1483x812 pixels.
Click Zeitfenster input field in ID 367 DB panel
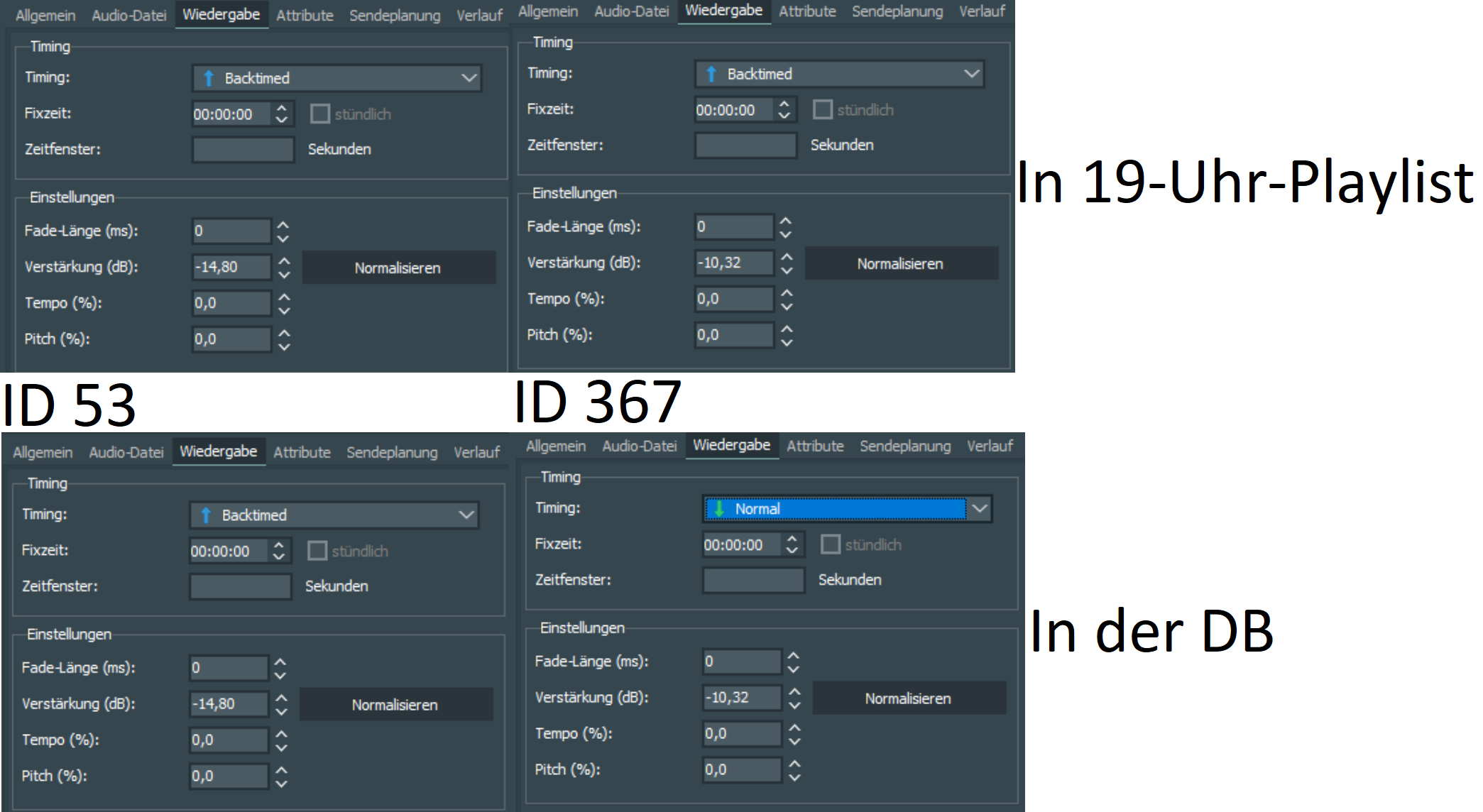point(753,580)
